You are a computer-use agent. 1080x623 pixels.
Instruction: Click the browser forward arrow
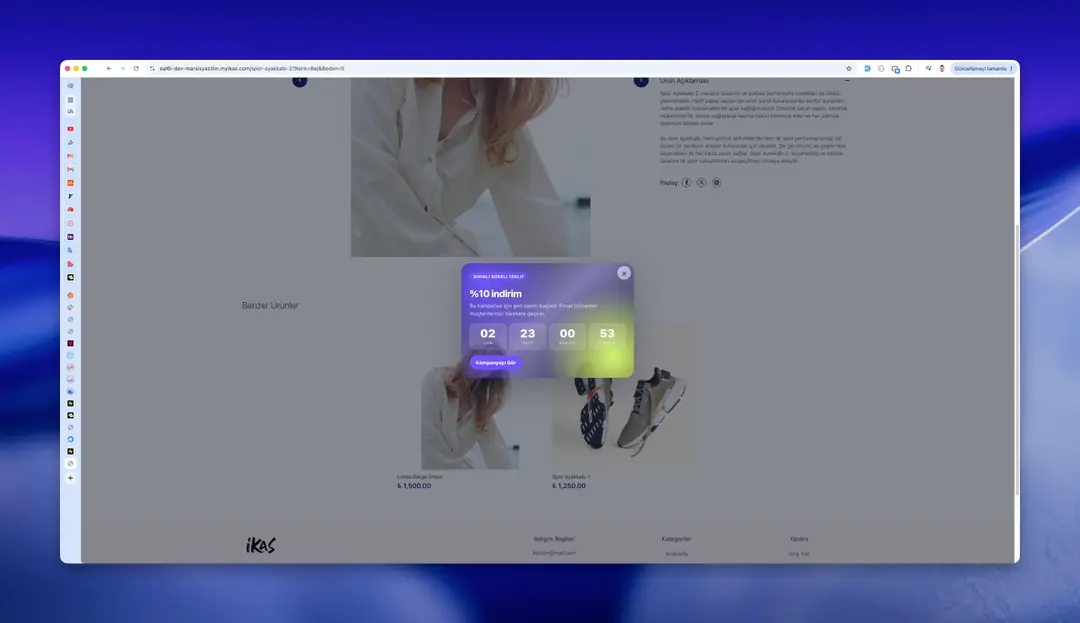point(123,68)
